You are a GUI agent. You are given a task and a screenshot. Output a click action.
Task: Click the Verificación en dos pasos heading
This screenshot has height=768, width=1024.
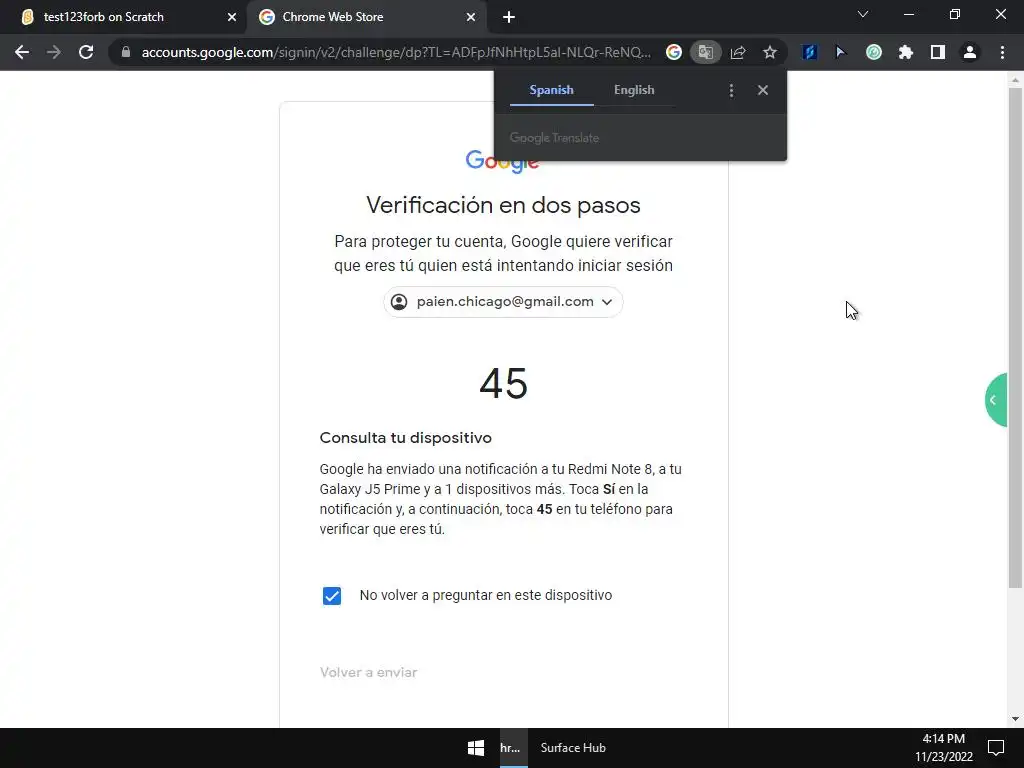(x=503, y=205)
